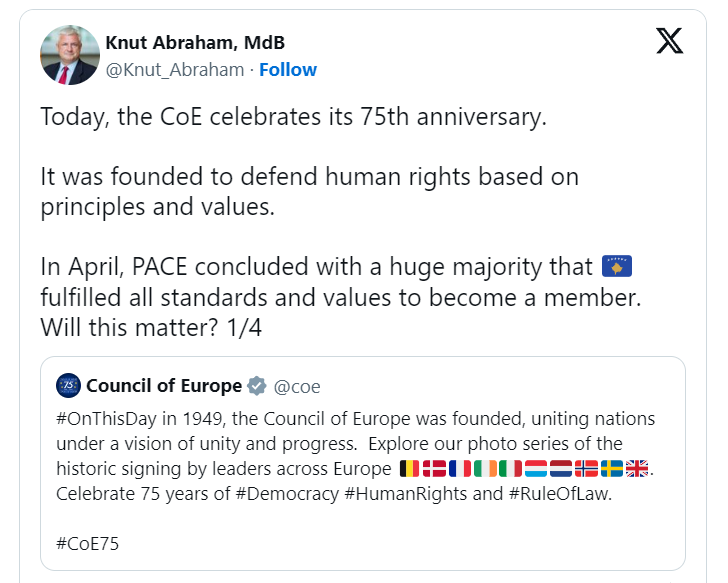Click the #CoE75 hashtag
Image resolution: width=728 pixels, height=583 pixels.
click(x=87, y=543)
